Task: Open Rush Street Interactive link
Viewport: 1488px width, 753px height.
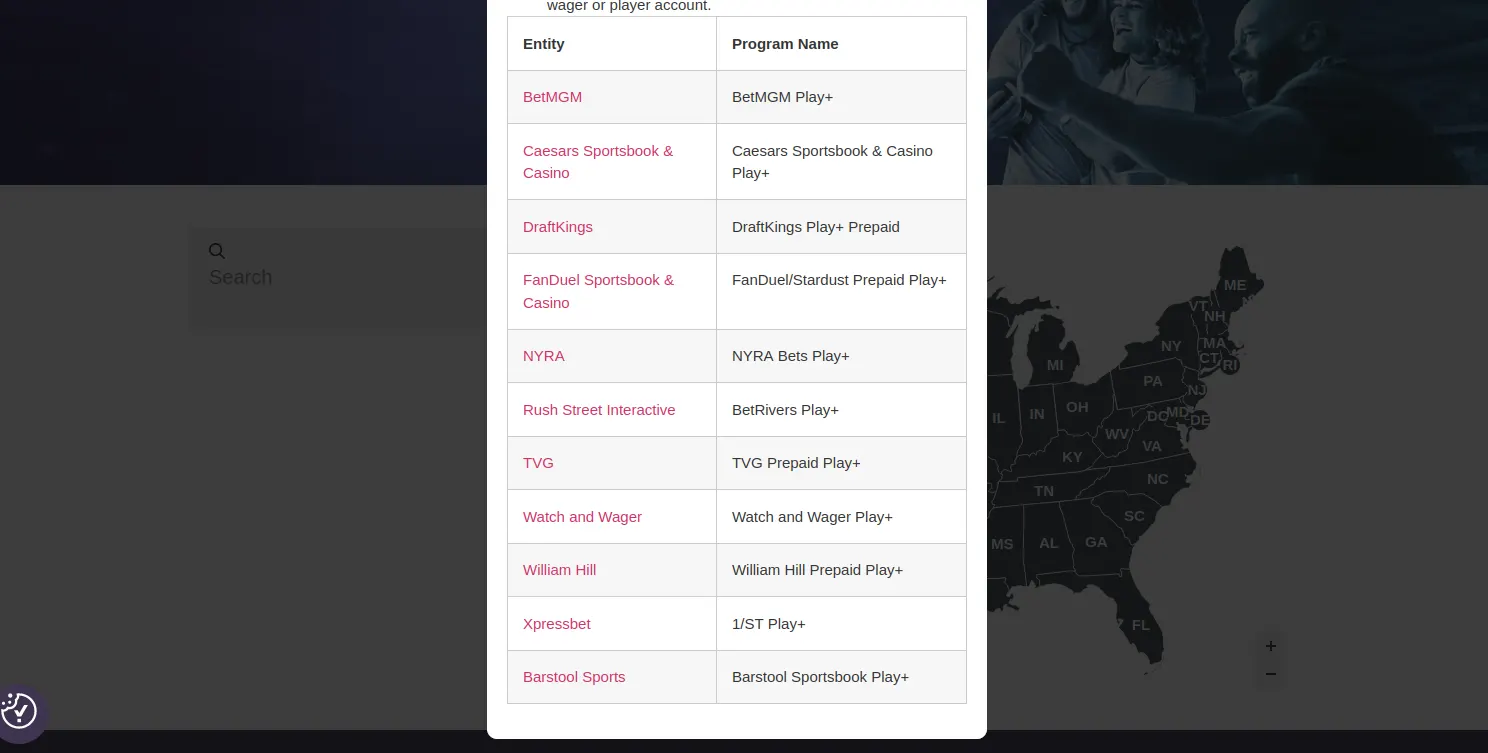Action: [x=599, y=410]
